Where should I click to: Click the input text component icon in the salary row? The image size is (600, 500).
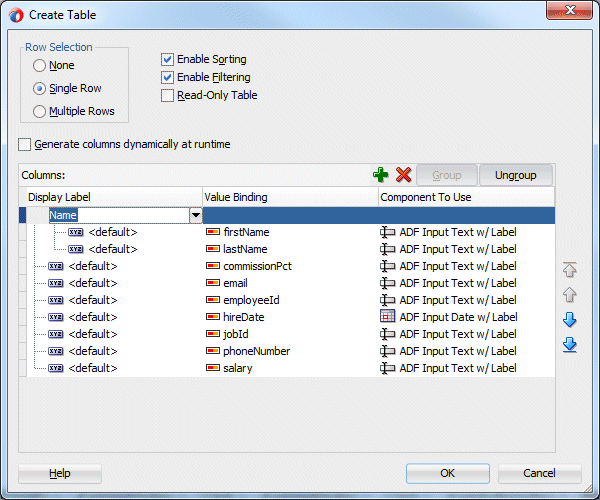[x=387, y=368]
